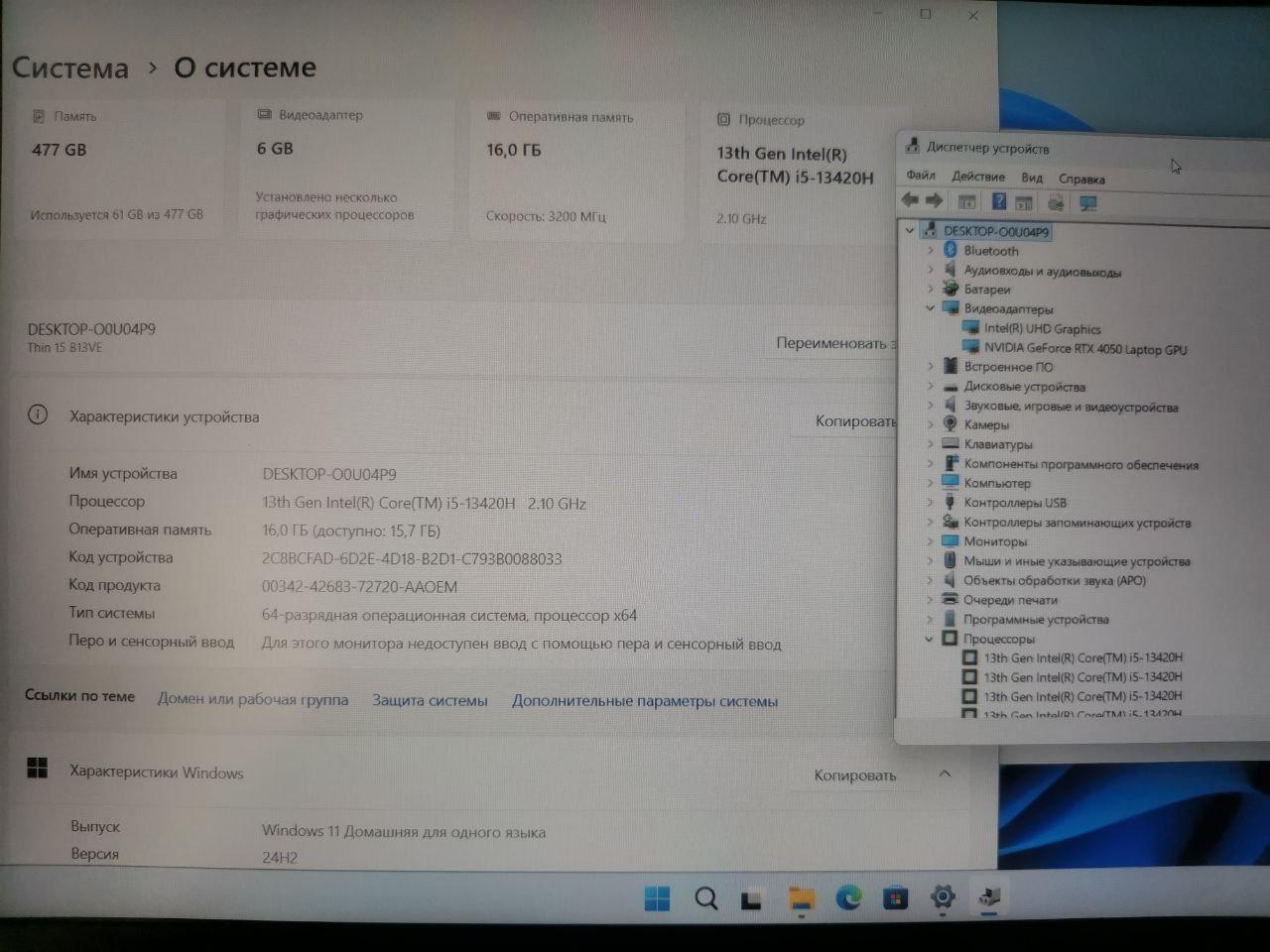
Task: Open Search magnifier on taskbar
Action: pos(705,898)
